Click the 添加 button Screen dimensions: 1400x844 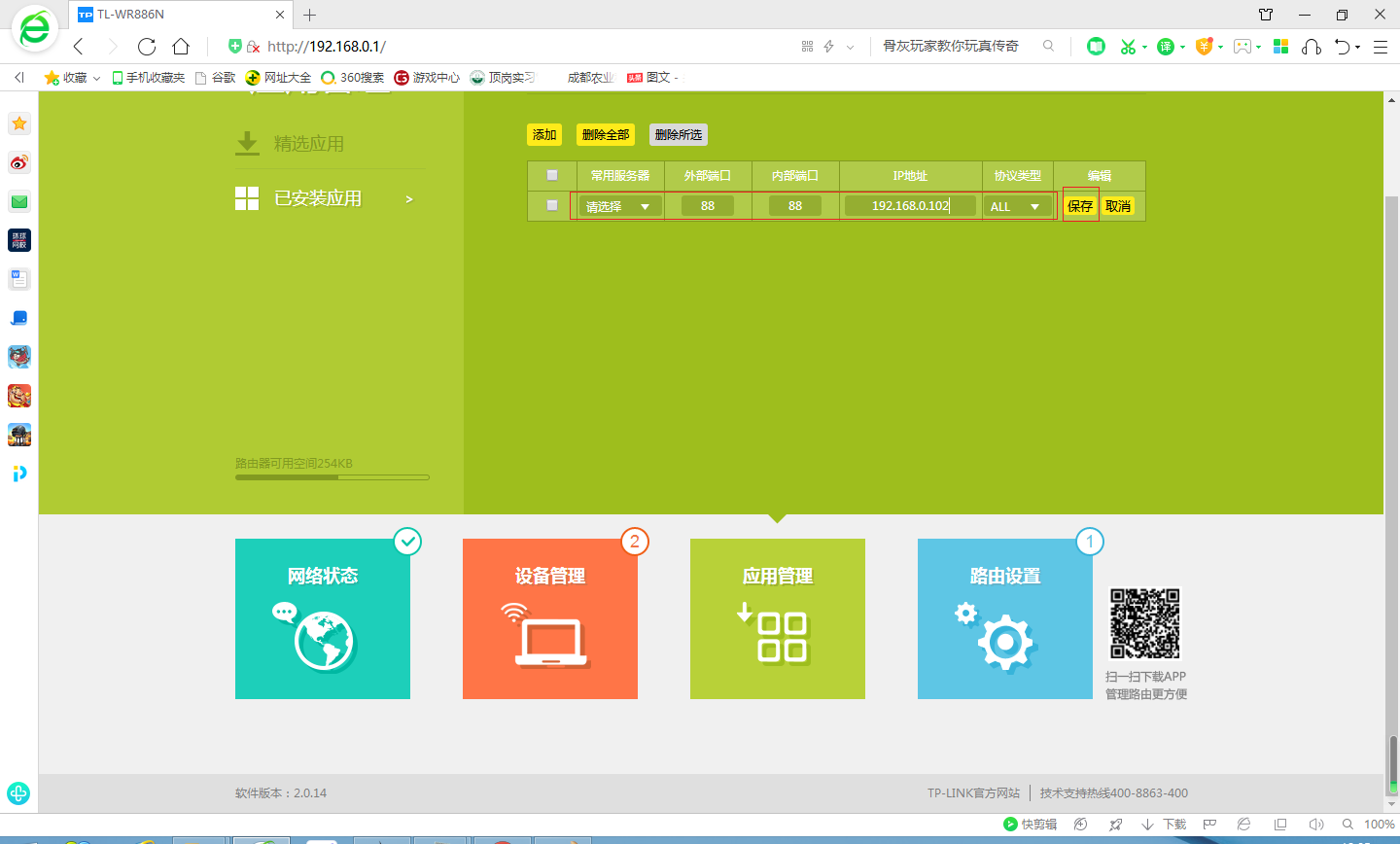(544, 135)
